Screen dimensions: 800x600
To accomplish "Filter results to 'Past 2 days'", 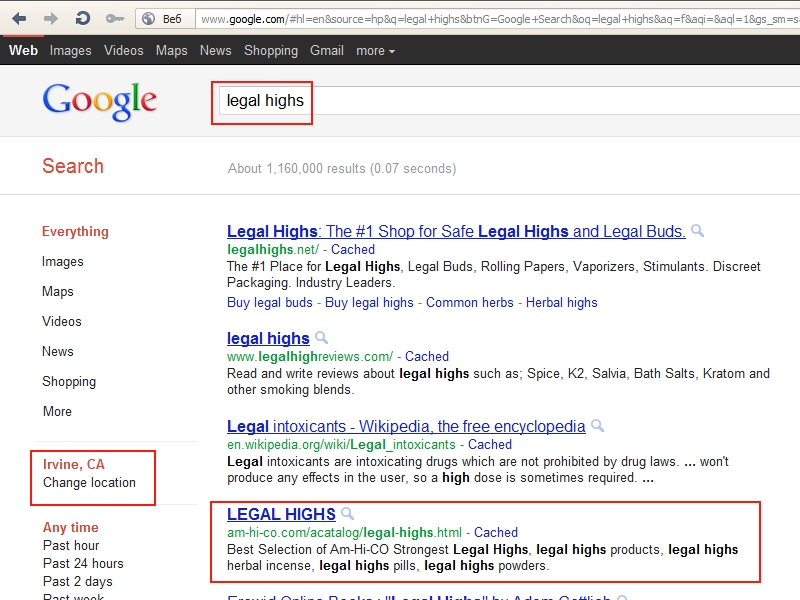I will [78, 581].
